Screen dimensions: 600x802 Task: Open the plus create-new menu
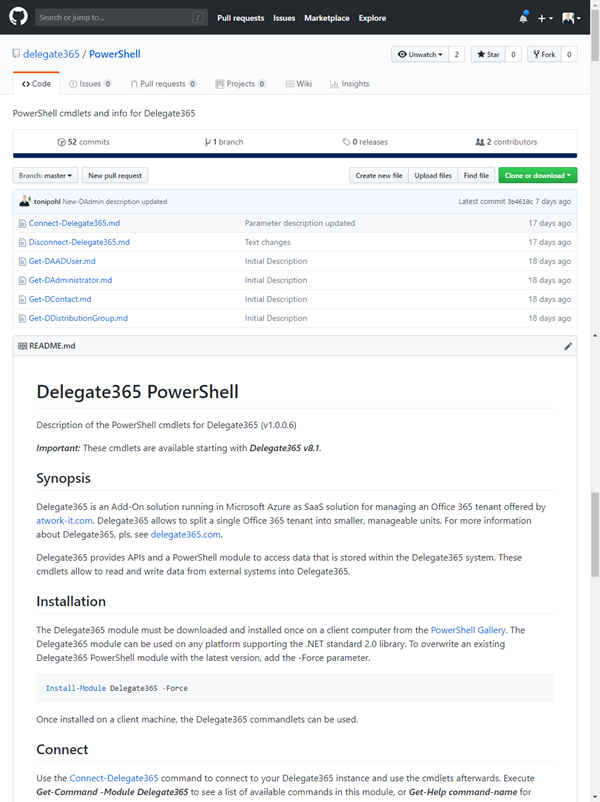coord(545,18)
